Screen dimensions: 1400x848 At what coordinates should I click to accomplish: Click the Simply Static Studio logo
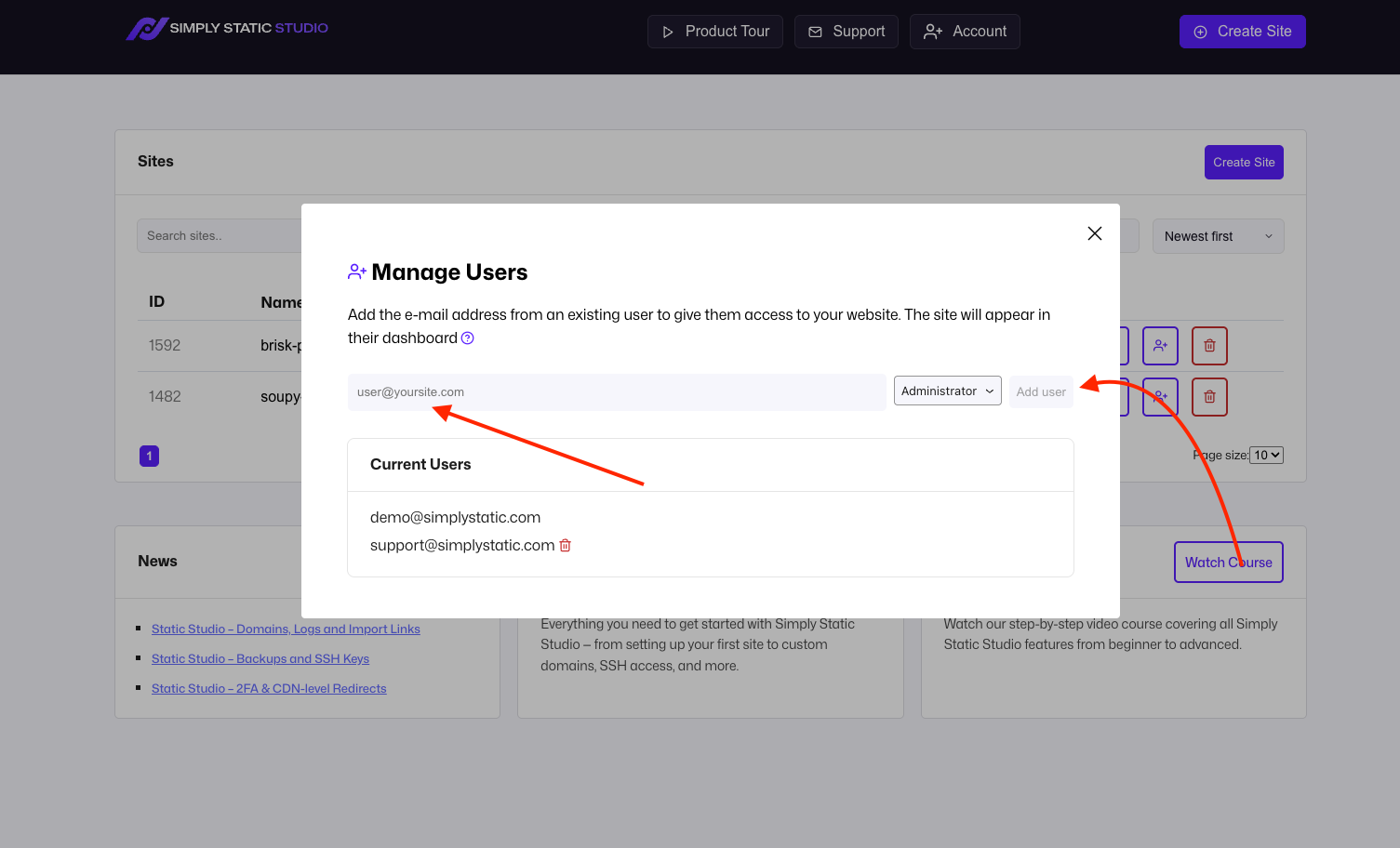pos(227,29)
